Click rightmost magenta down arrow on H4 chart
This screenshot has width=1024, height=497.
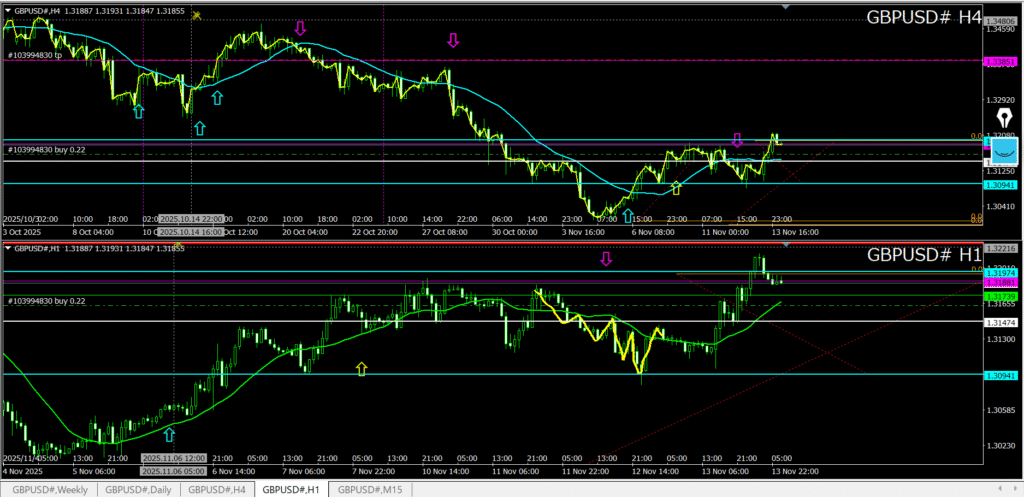(x=737, y=140)
